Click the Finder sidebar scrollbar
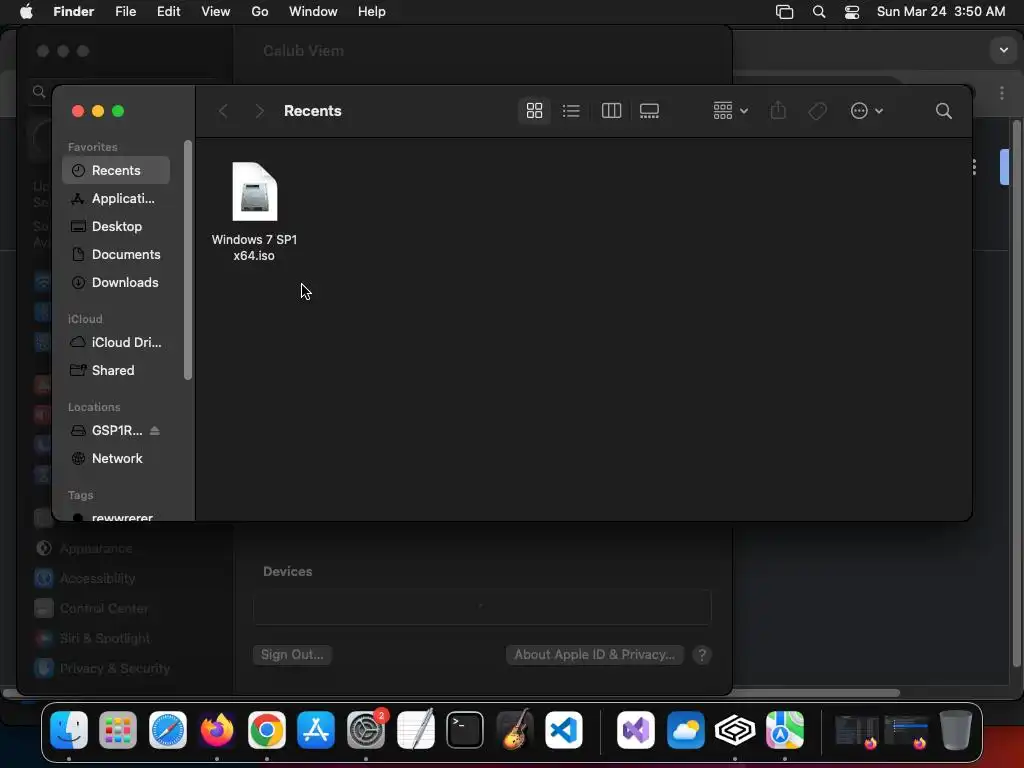The height and width of the screenshot is (768, 1024). pyautogui.click(x=188, y=260)
